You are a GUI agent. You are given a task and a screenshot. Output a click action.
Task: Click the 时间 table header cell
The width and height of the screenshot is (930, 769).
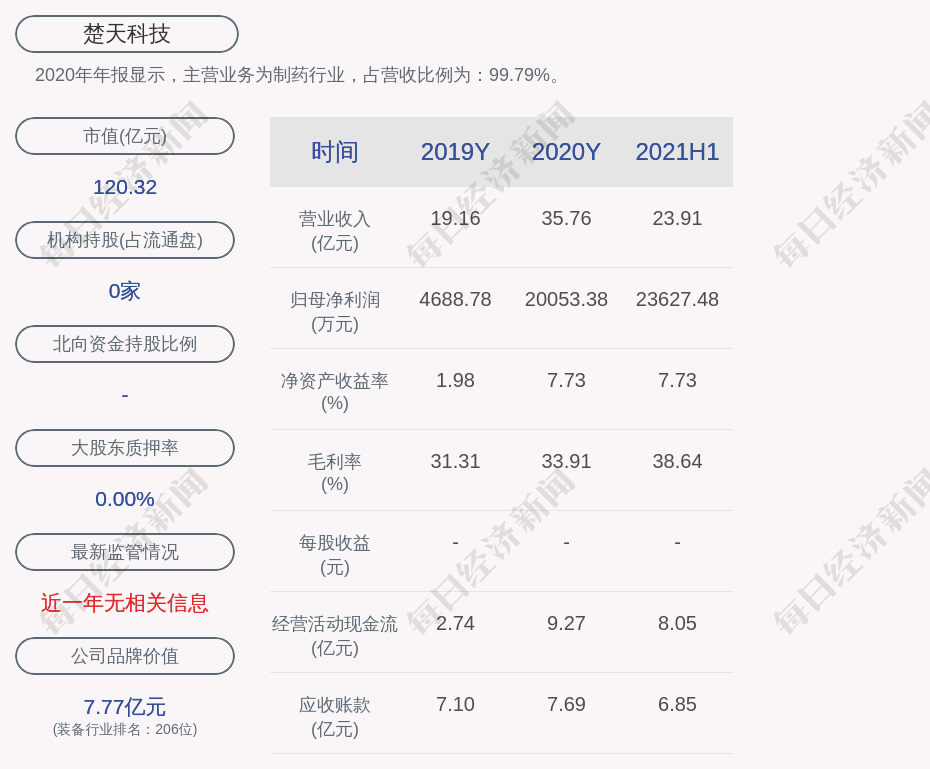point(335,152)
